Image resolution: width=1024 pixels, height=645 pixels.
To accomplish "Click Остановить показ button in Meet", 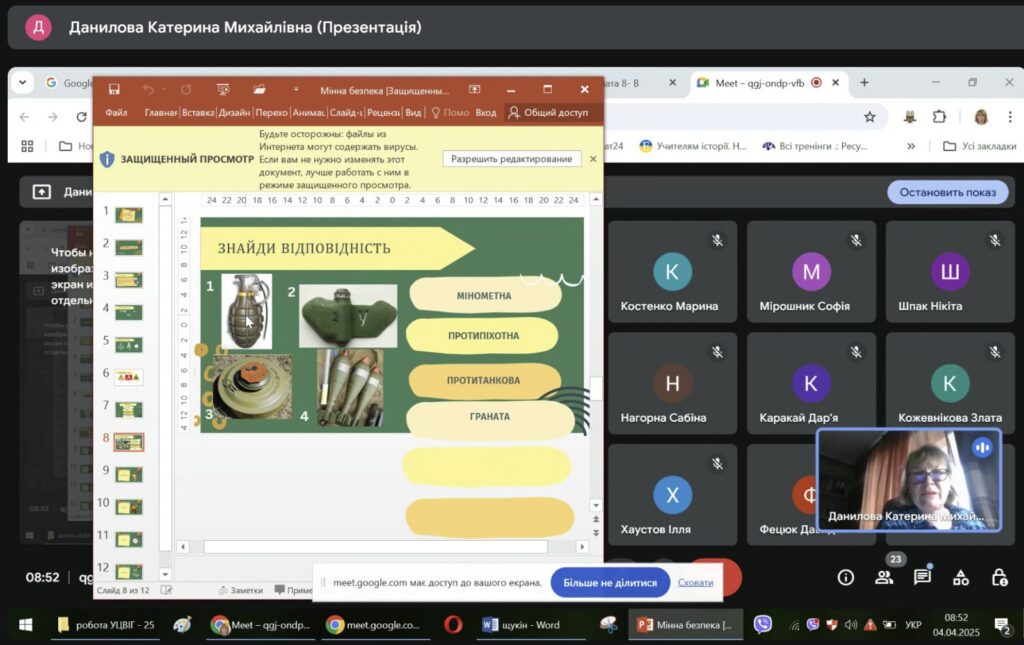I will 948,192.
